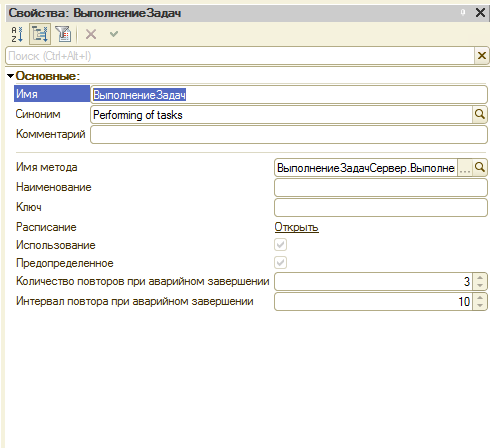Click magnifier icon next to Имя метода
490x448 pixels.
click(x=480, y=167)
